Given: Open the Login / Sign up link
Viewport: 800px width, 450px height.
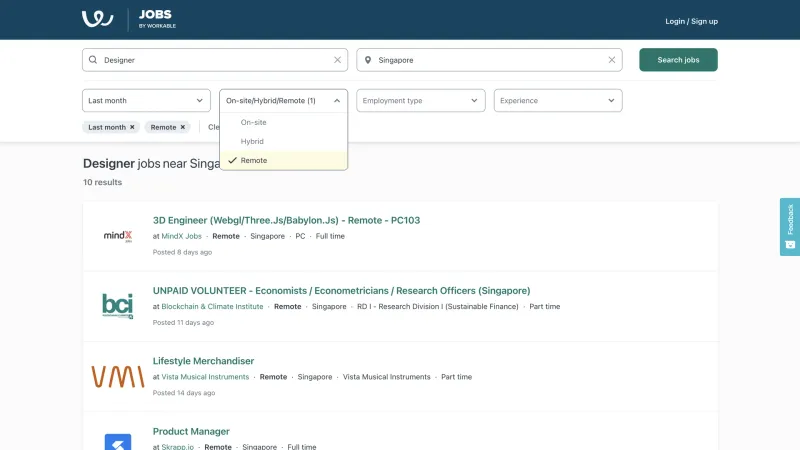Looking at the screenshot, I should point(691,21).
